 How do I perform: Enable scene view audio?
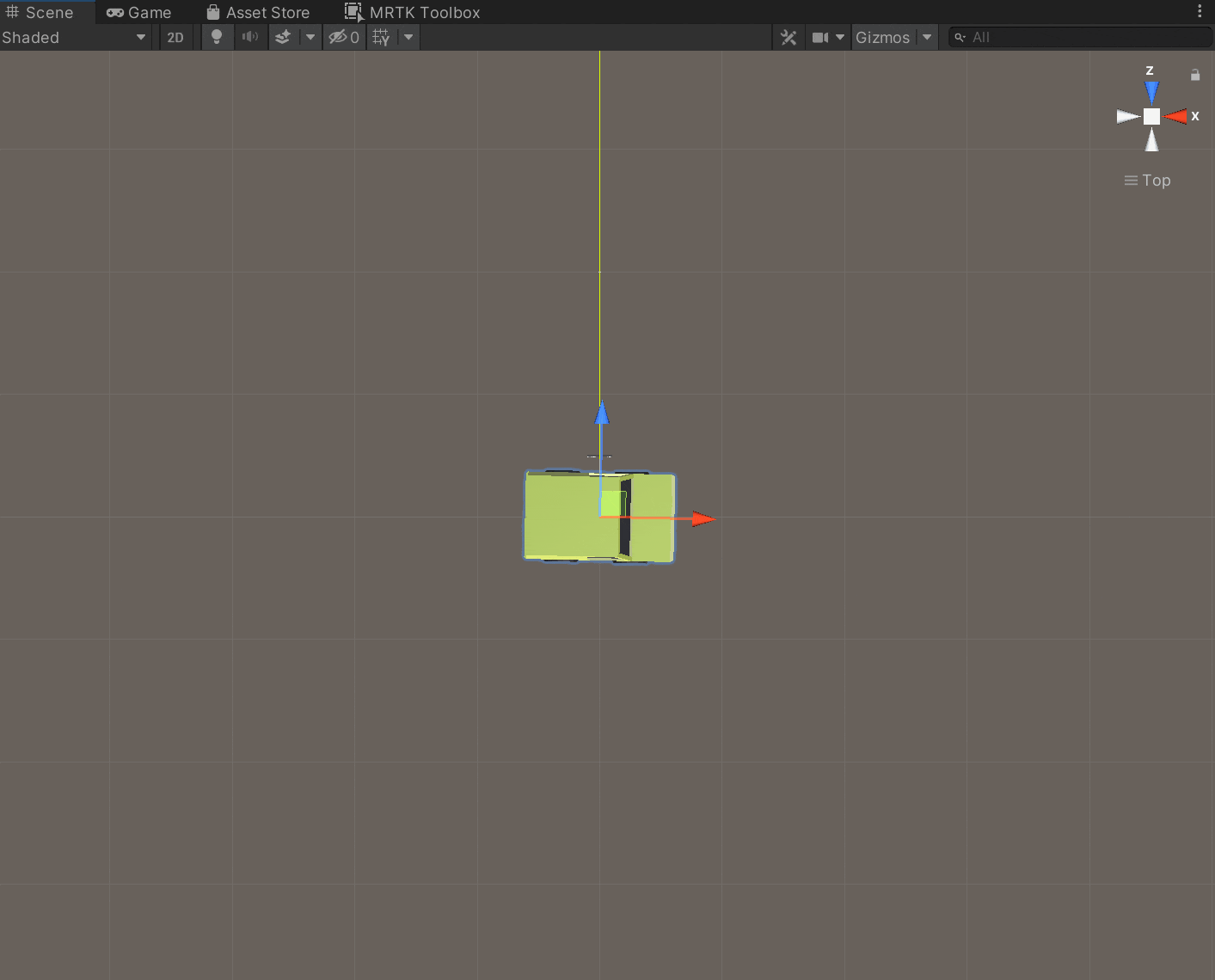click(x=250, y=37)
